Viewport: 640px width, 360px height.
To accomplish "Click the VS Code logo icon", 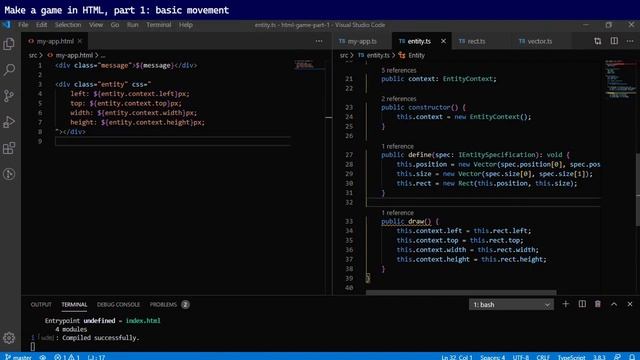I will click(7, 25).
